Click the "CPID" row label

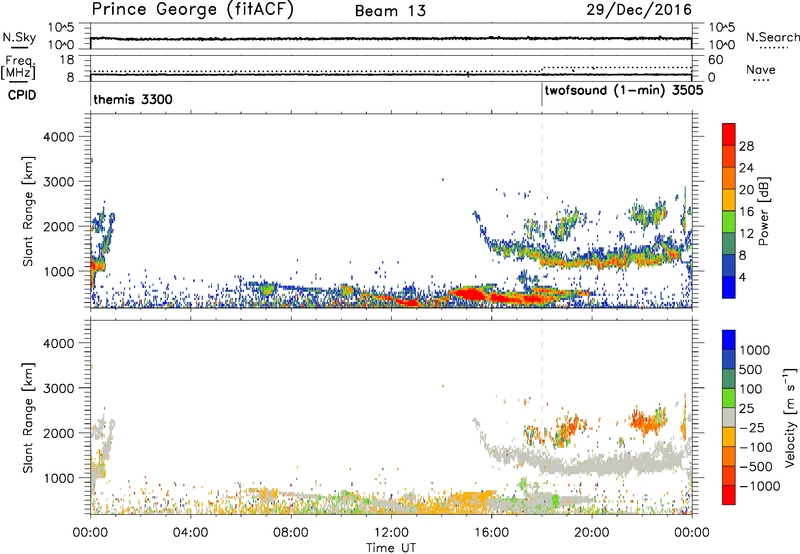(22, 95)
